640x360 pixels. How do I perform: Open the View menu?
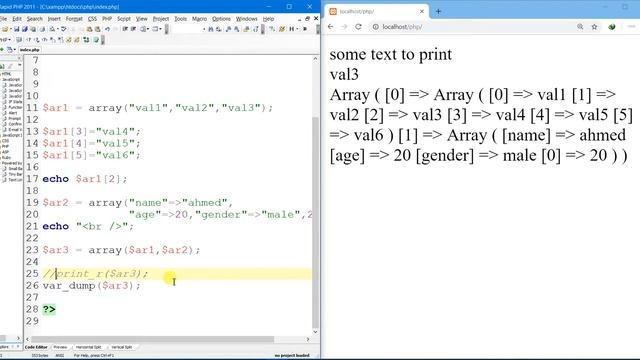click(x=142, y=19)
